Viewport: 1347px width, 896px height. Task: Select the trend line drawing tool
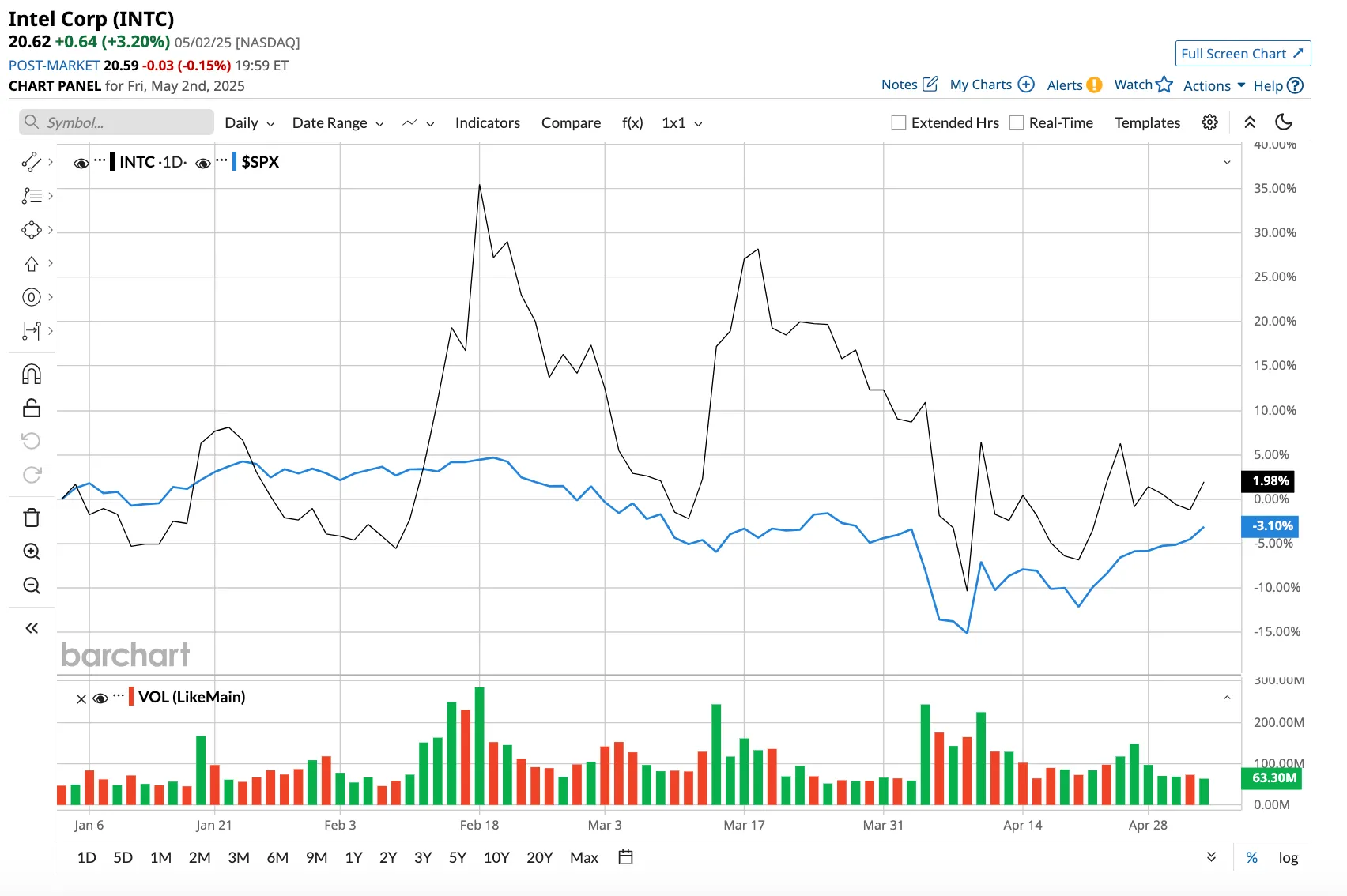(31, 162)
